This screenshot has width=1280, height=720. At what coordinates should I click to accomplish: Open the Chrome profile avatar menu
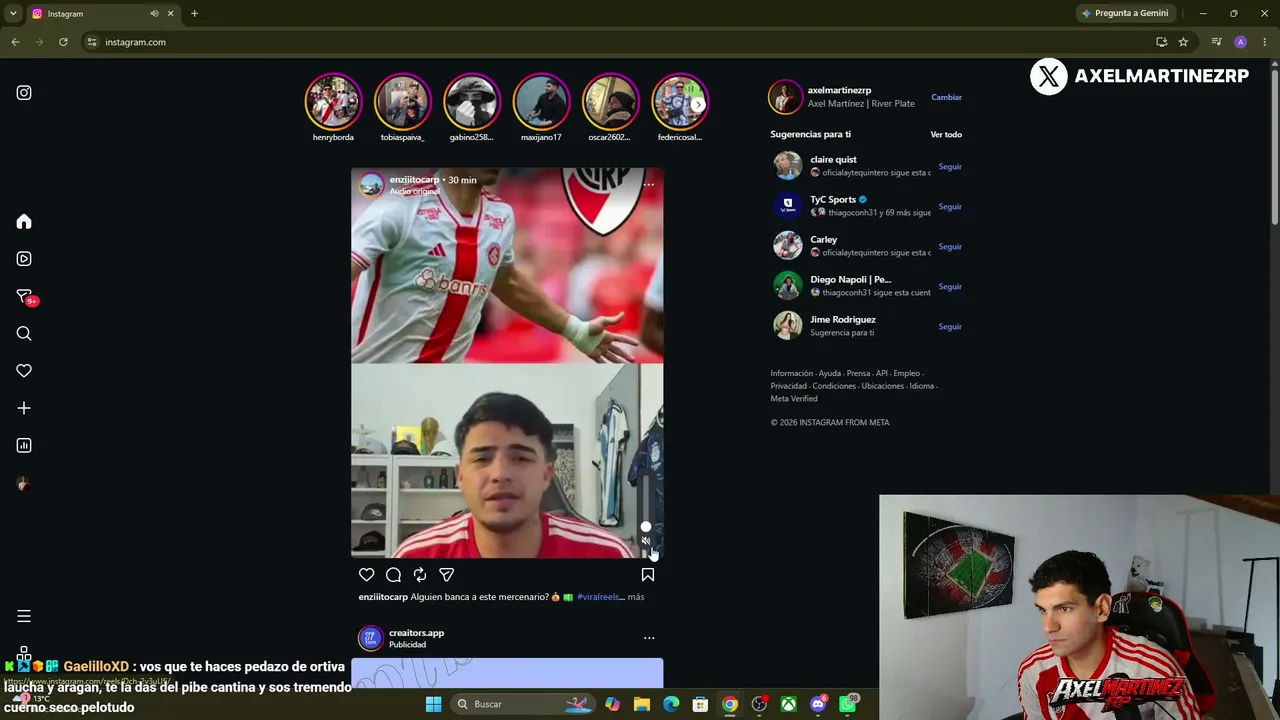pos(1241,42)
